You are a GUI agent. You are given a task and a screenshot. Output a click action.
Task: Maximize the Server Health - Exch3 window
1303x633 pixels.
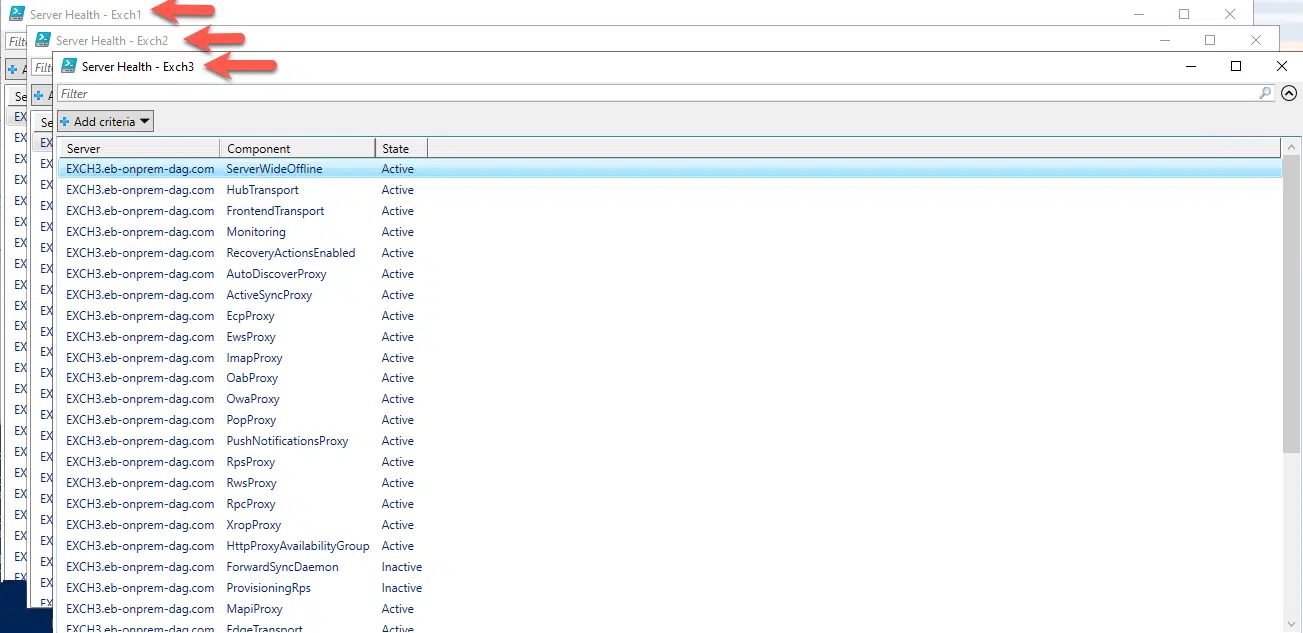click(1236, 66)
